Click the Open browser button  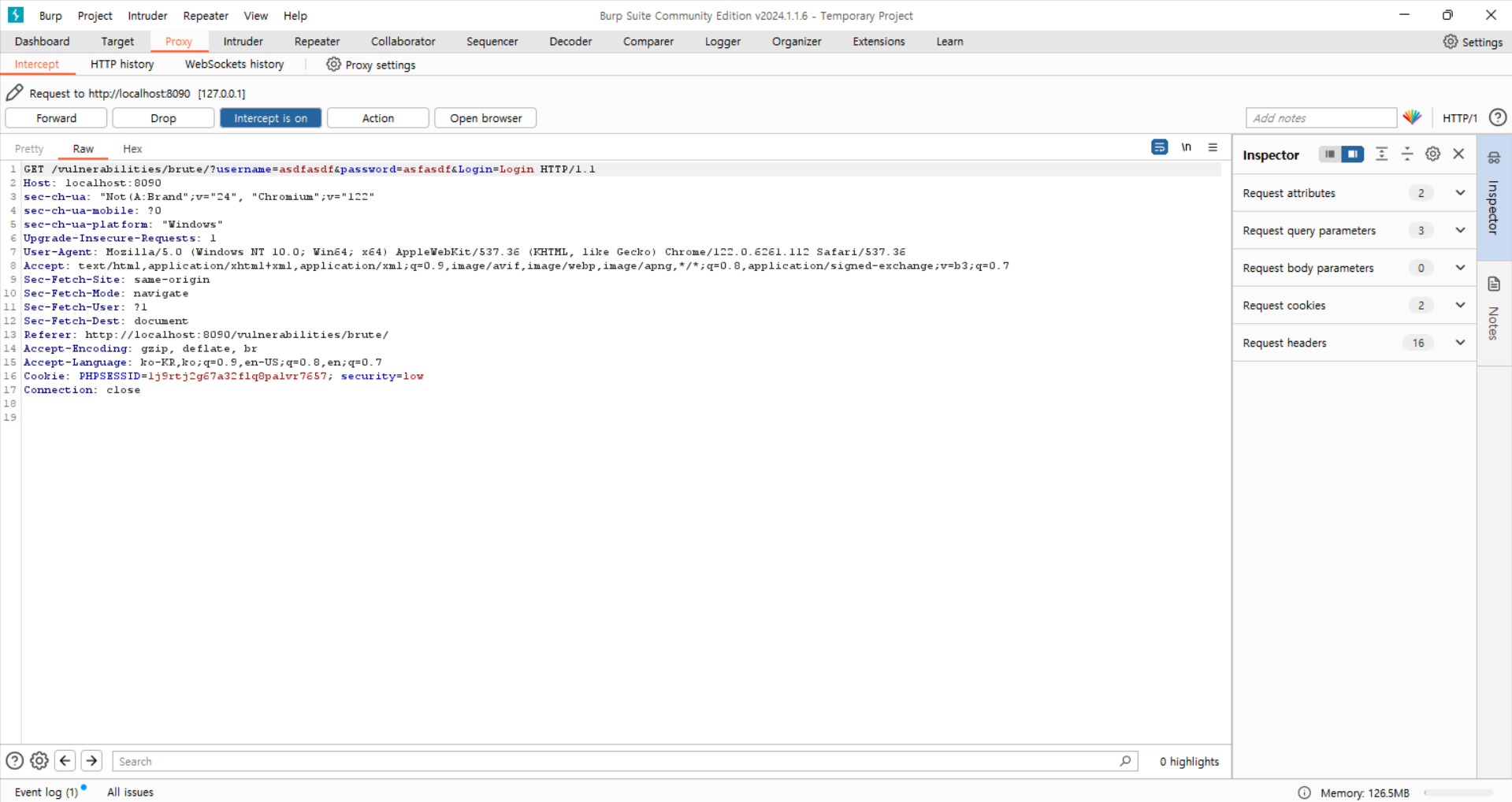pos(485,118)
